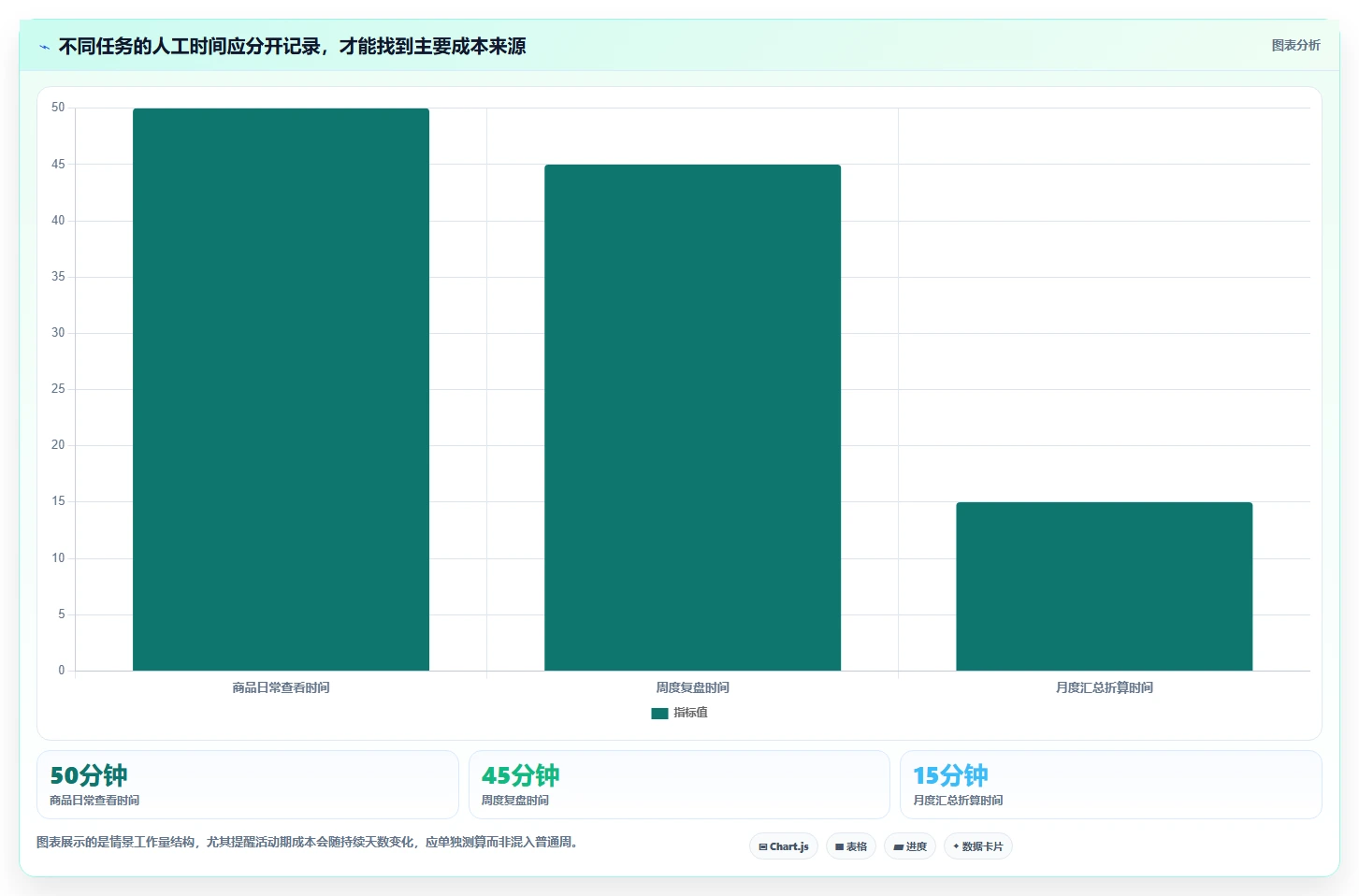Click the 月度汇总折算时间 x-axis label
Image resolution: width=1359 pixels, height=896 pixels.
[1104, 687]
